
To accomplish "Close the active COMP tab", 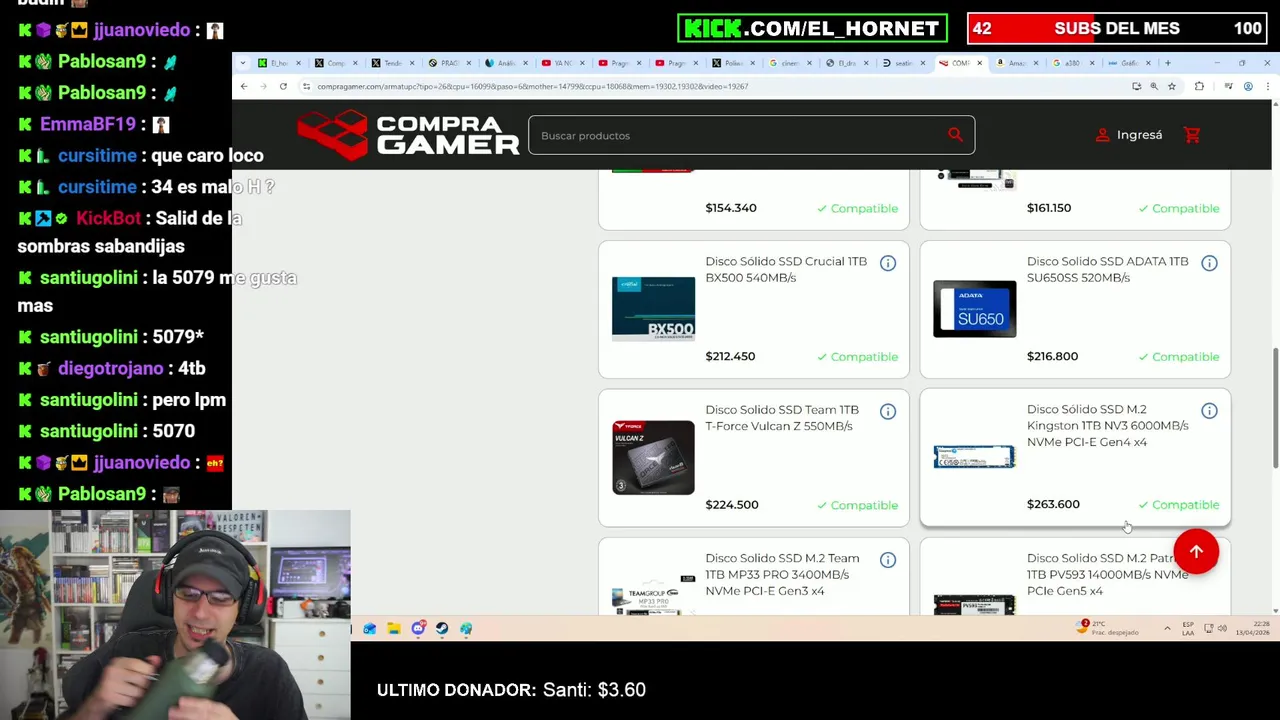I will (x=979, y=63).
